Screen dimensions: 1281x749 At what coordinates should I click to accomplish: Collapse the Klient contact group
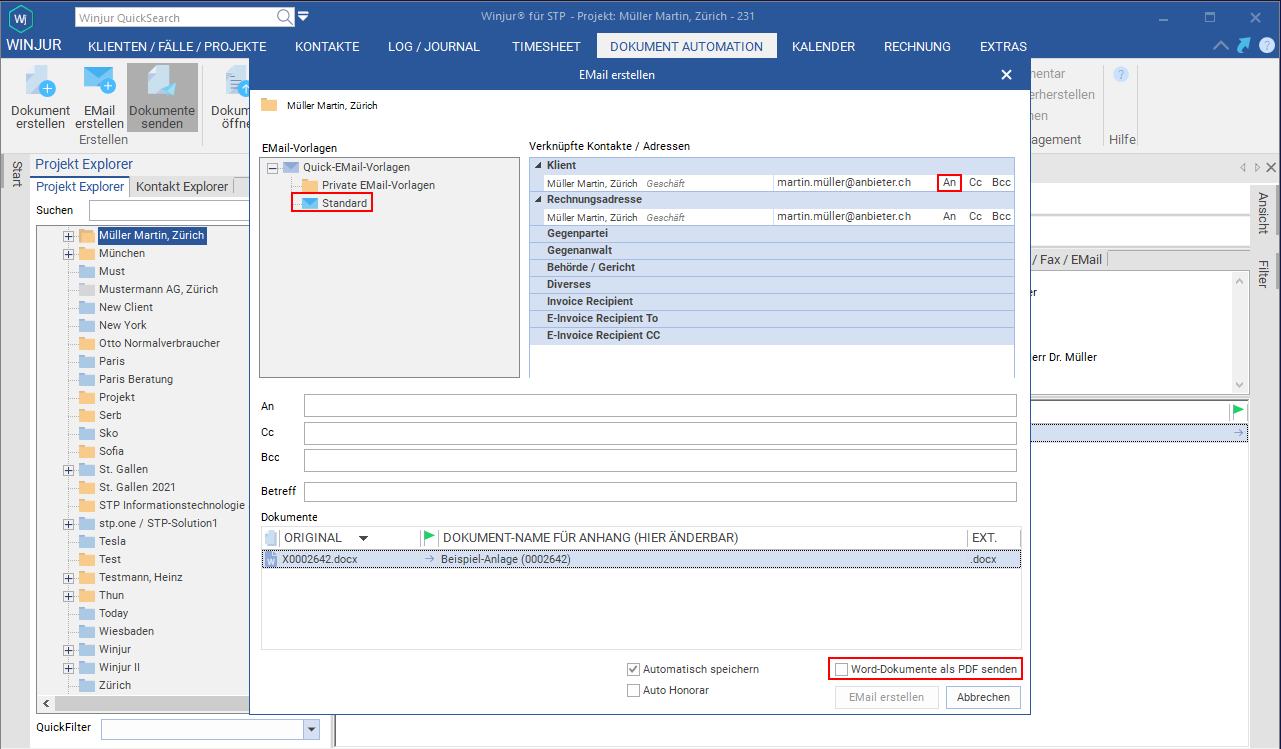538,165
